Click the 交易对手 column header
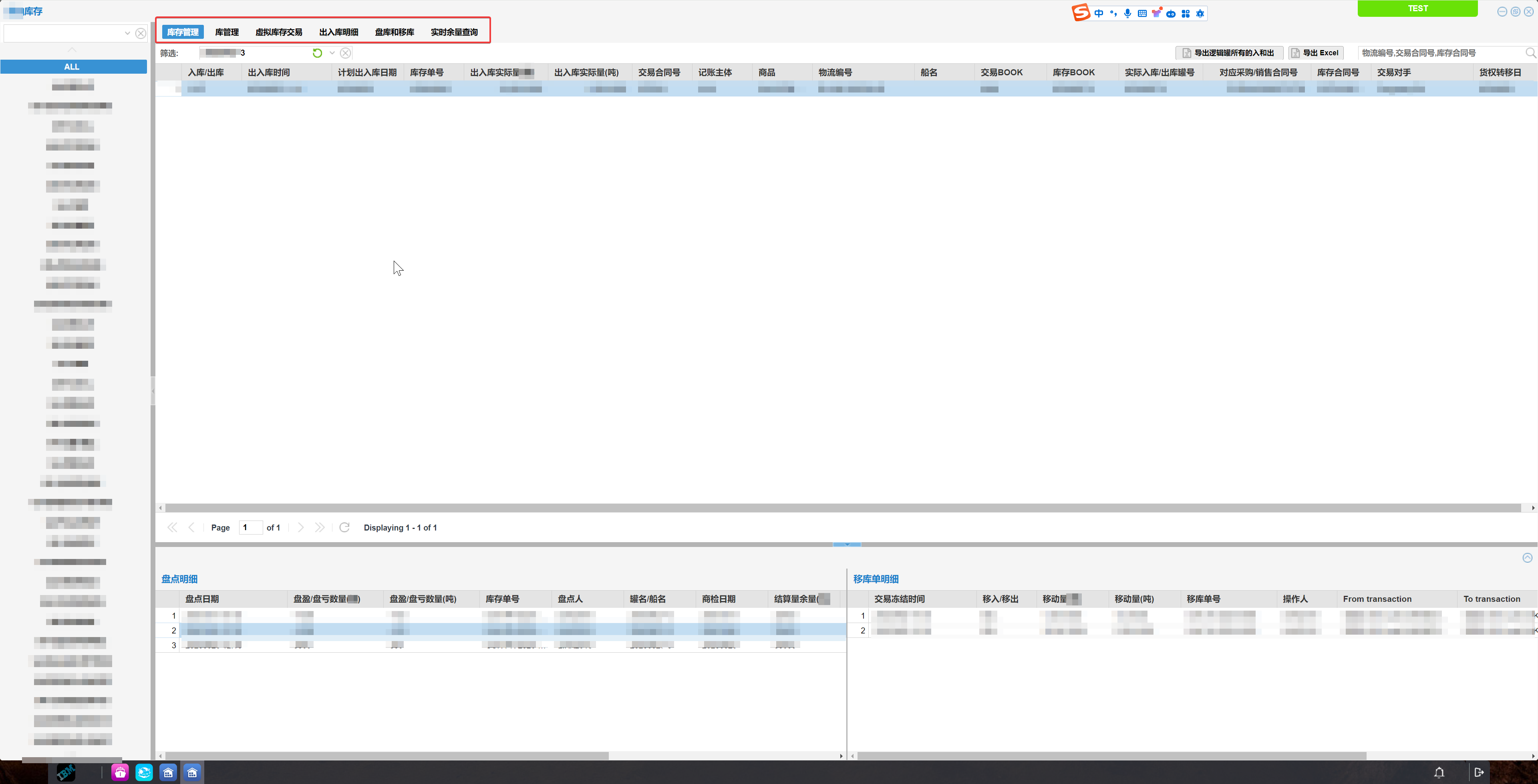 [x=1421, y=72]
